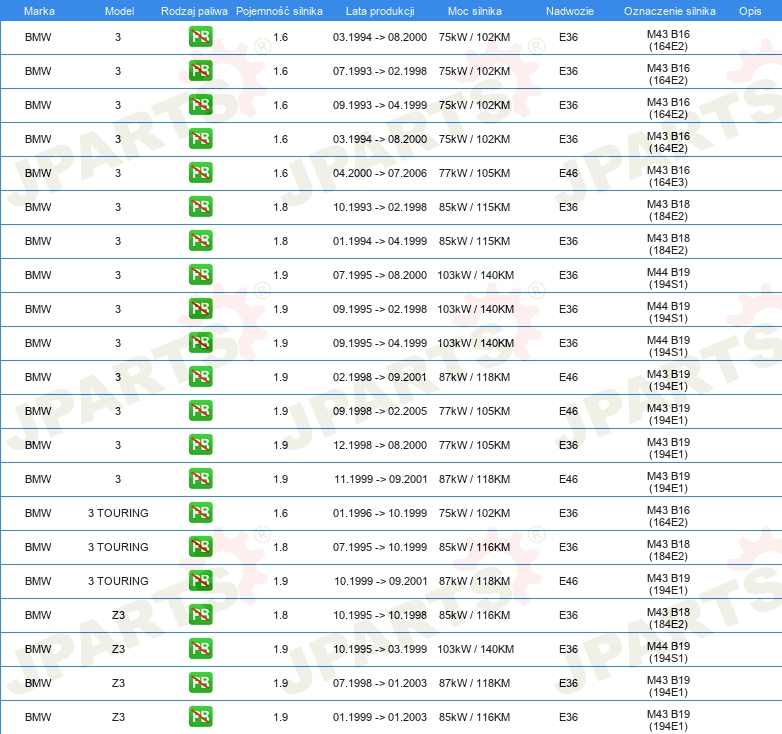Click the Pojemność silnika column header
The height and width of the screenshot is (734, 782).
click(279, 11)
